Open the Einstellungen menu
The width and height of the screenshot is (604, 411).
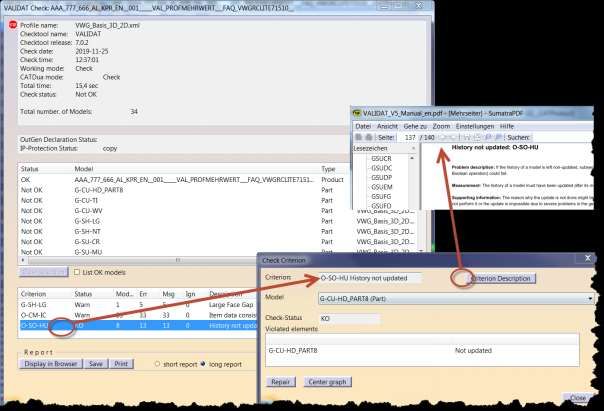point(475,126)
